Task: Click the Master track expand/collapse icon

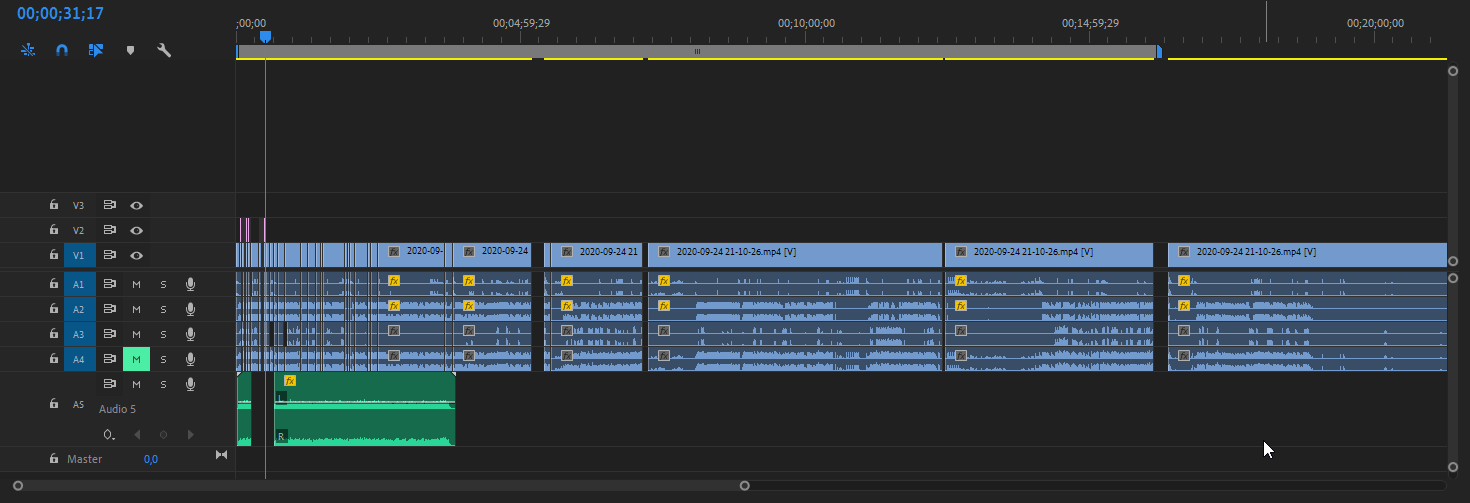Action: click(x=221, y=456)
